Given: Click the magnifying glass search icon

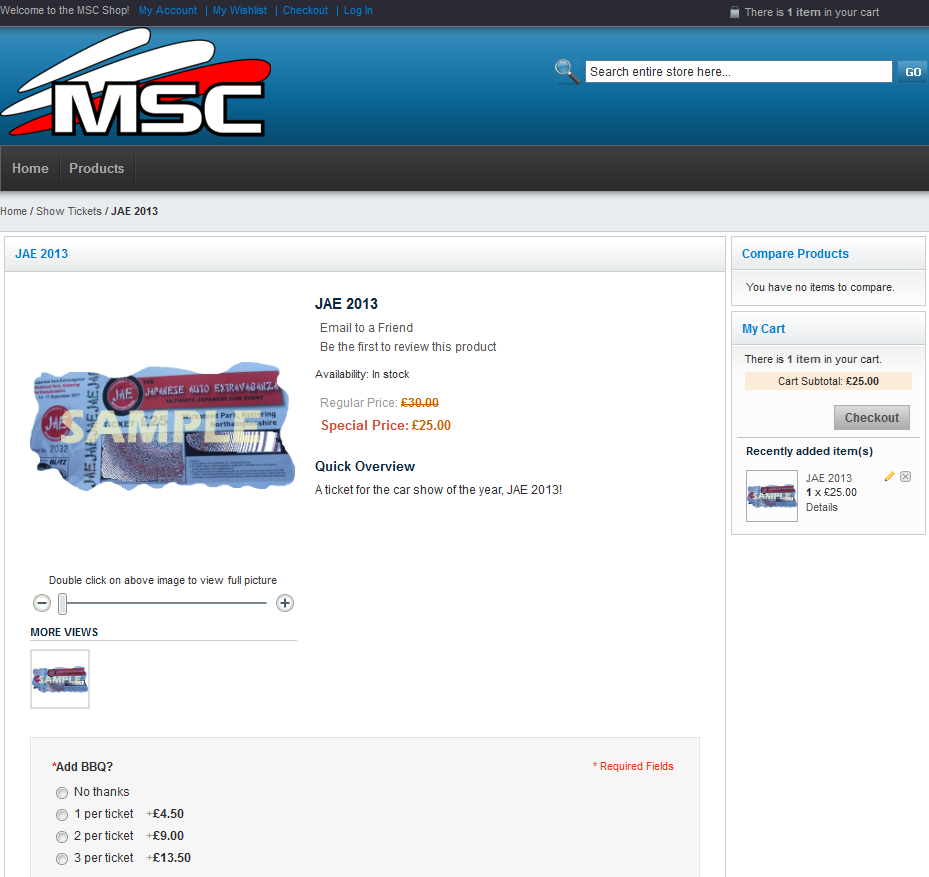Looking at the screenshot, I should [x=567, y=72].
